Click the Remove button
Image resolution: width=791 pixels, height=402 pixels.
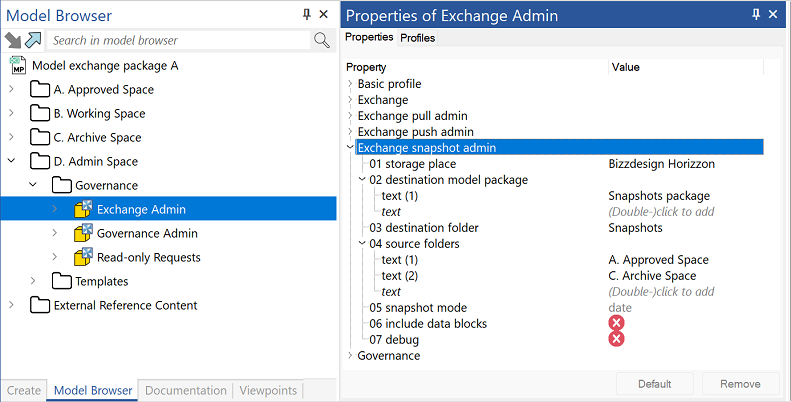pos(740,384)
